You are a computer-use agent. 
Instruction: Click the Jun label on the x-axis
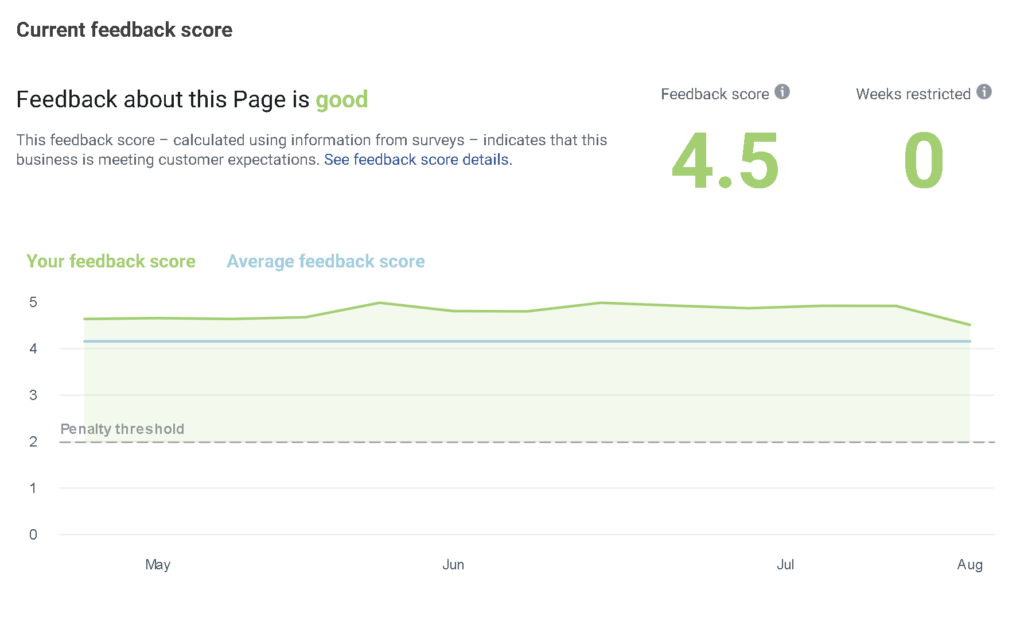pos(453,565)
